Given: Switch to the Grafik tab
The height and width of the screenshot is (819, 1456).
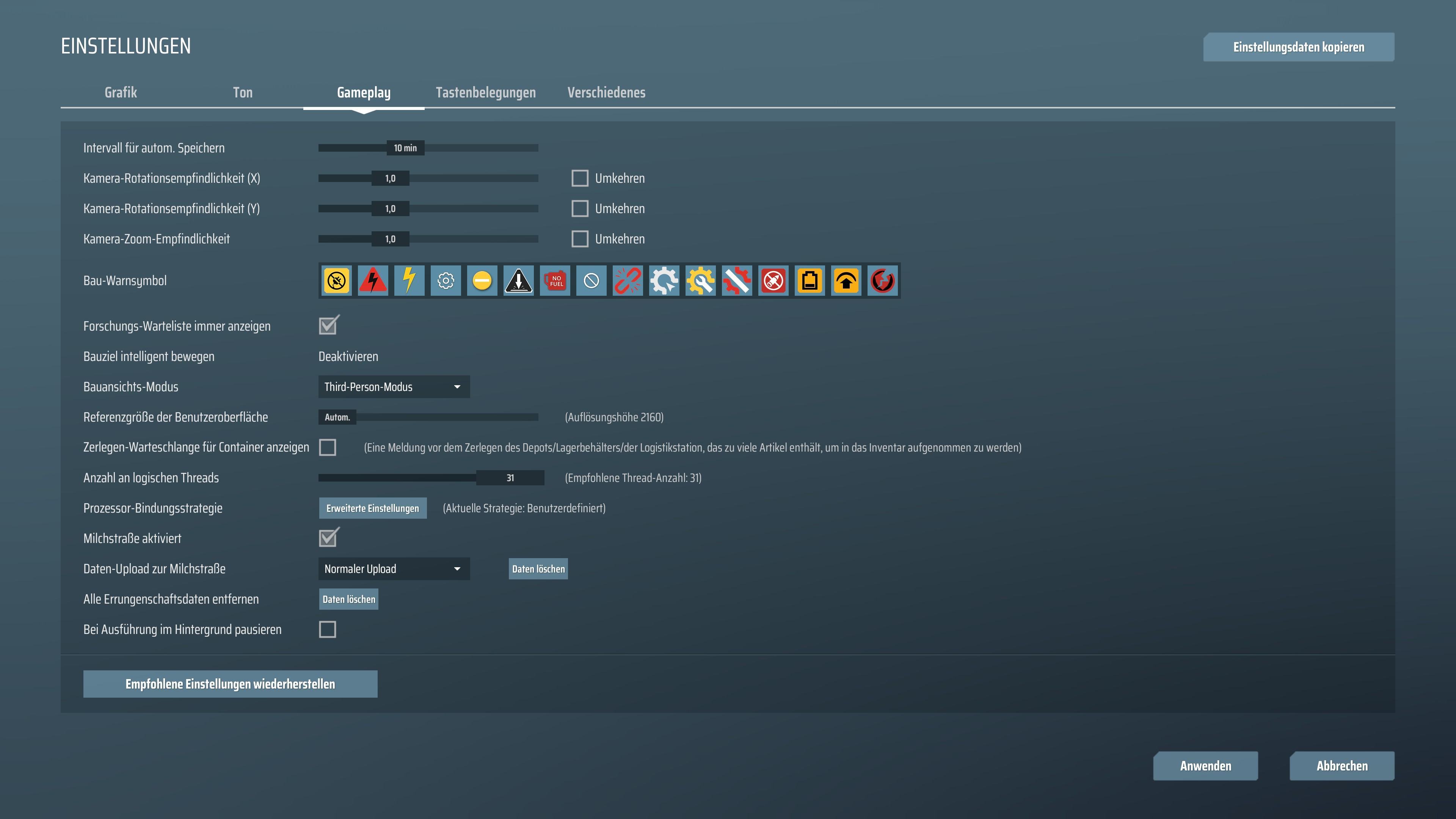Looking at the screenshot, I should 121,93.
